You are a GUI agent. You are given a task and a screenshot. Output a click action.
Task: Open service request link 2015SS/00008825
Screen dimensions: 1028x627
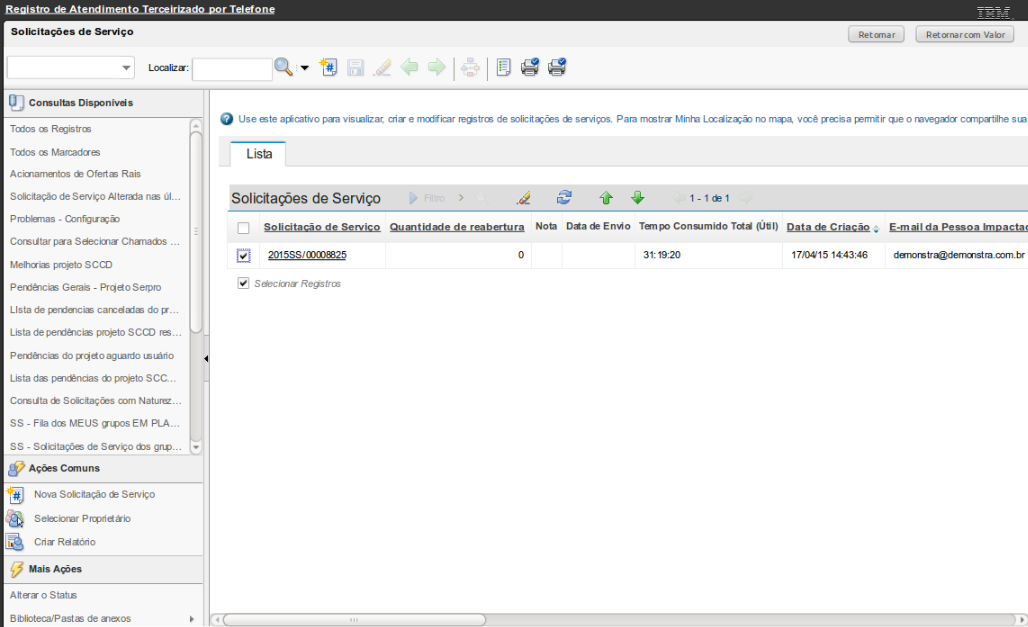coord(307,255)
